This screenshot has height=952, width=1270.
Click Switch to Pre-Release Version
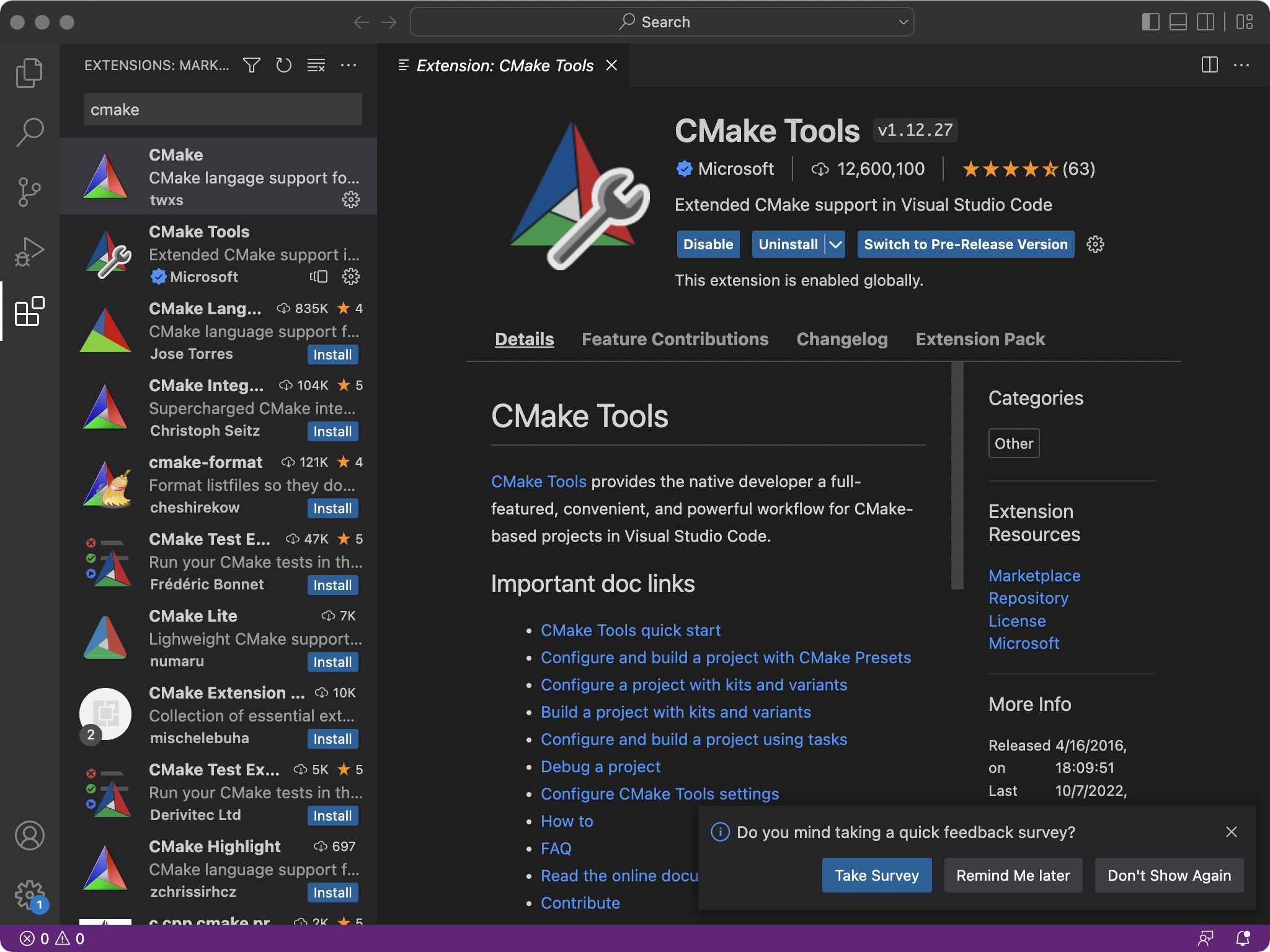coord(964,244)
